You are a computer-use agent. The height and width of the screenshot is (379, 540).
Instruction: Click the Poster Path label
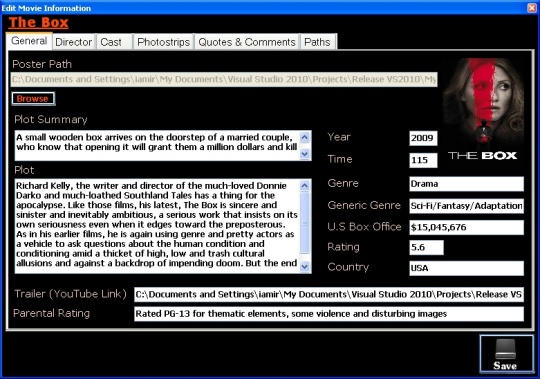42,64
